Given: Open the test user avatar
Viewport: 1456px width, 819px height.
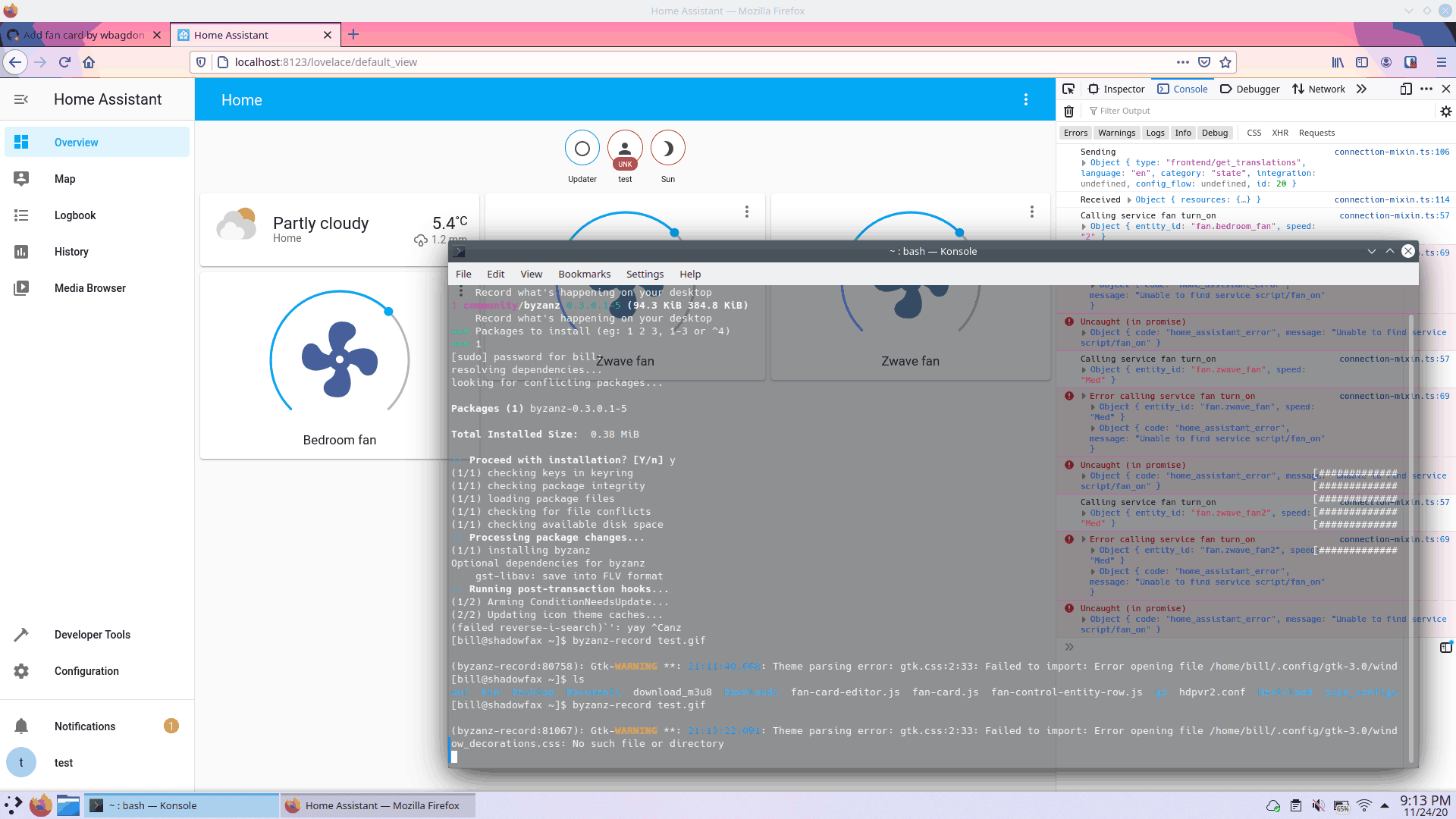Looking at the screenshot, I should 21,763.
